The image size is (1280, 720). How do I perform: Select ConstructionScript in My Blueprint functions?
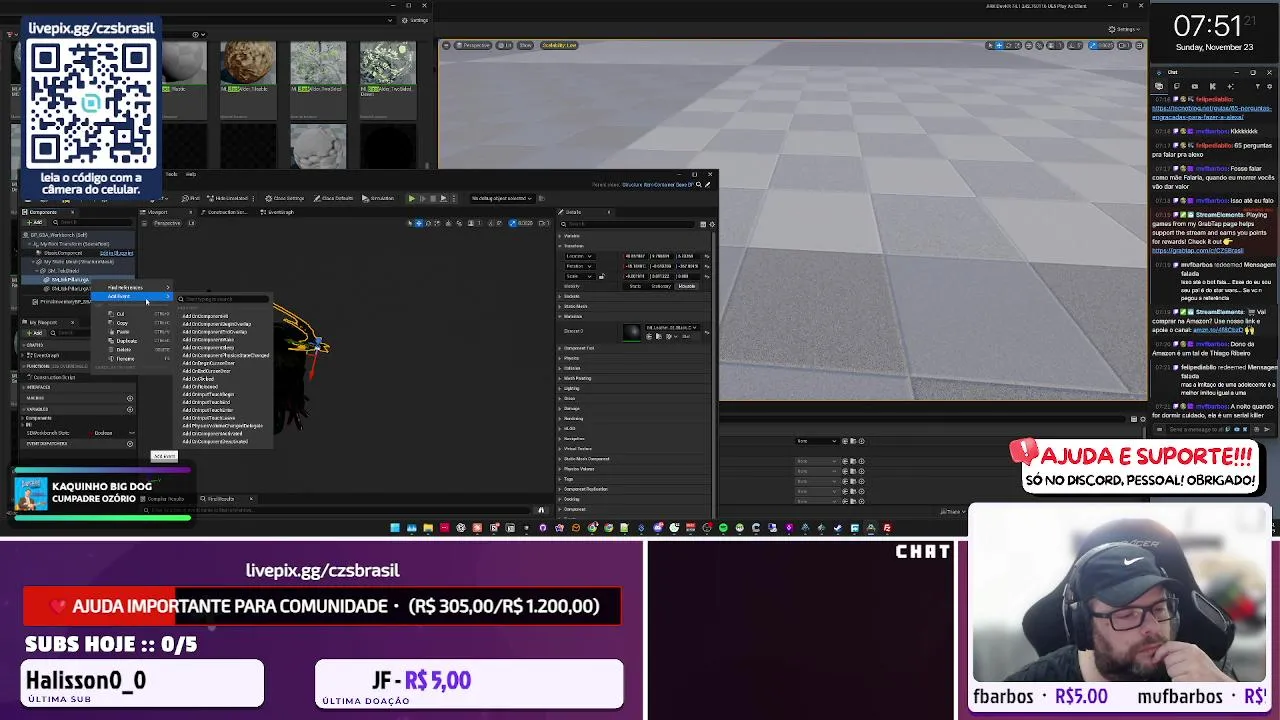[53, 377]
